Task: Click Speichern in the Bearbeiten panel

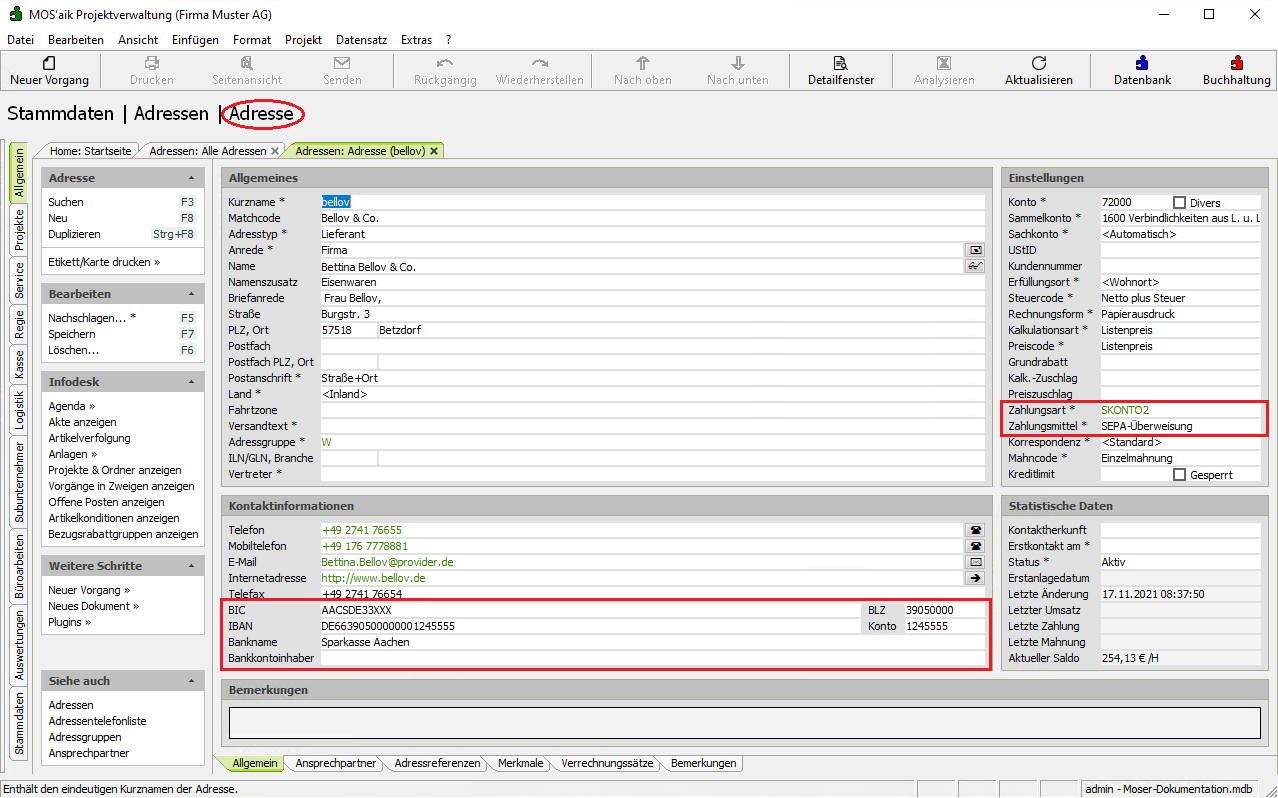Action: coord(72,334)
